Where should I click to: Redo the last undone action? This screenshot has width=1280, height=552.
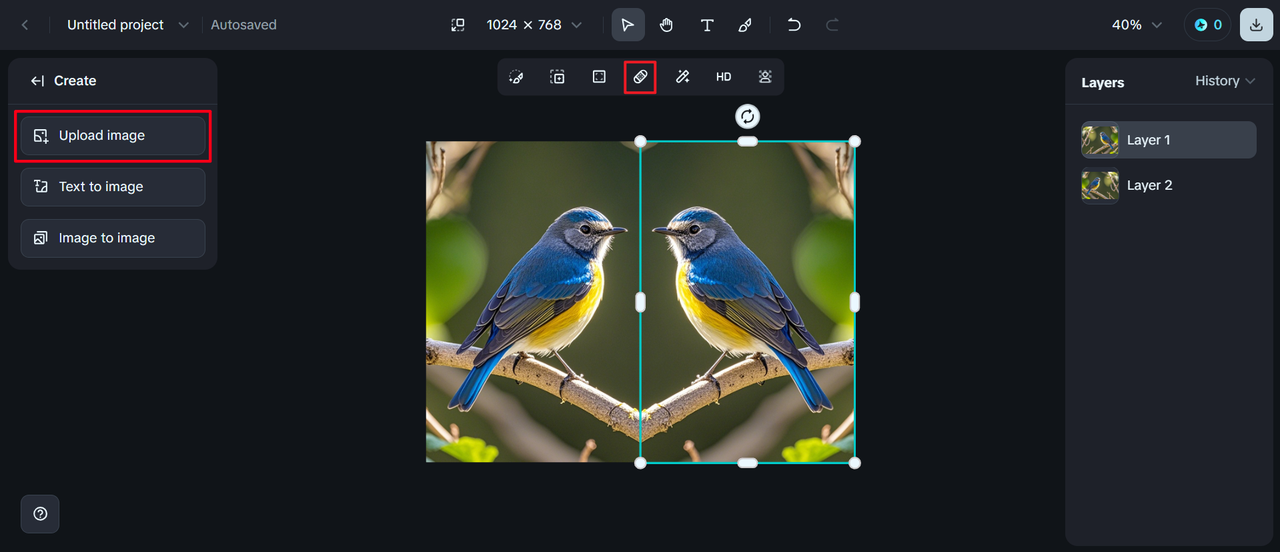[x=832, y=25]
